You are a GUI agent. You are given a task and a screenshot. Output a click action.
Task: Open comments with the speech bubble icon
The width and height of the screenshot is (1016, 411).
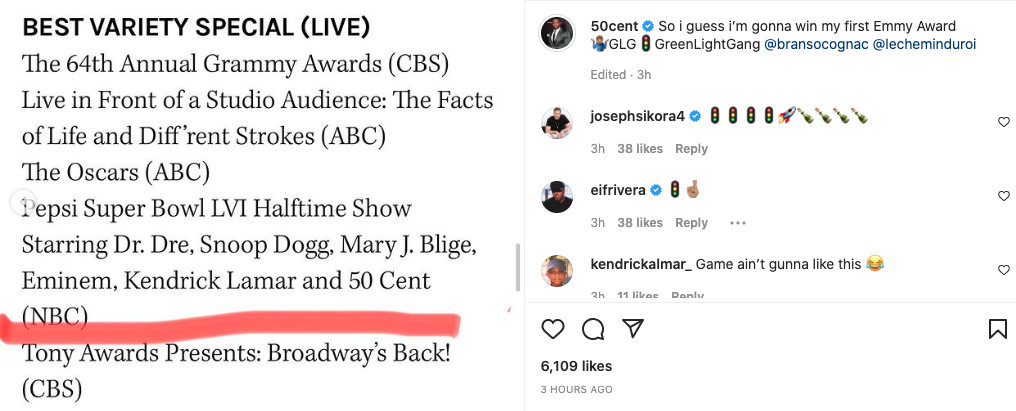pos(593,329)
